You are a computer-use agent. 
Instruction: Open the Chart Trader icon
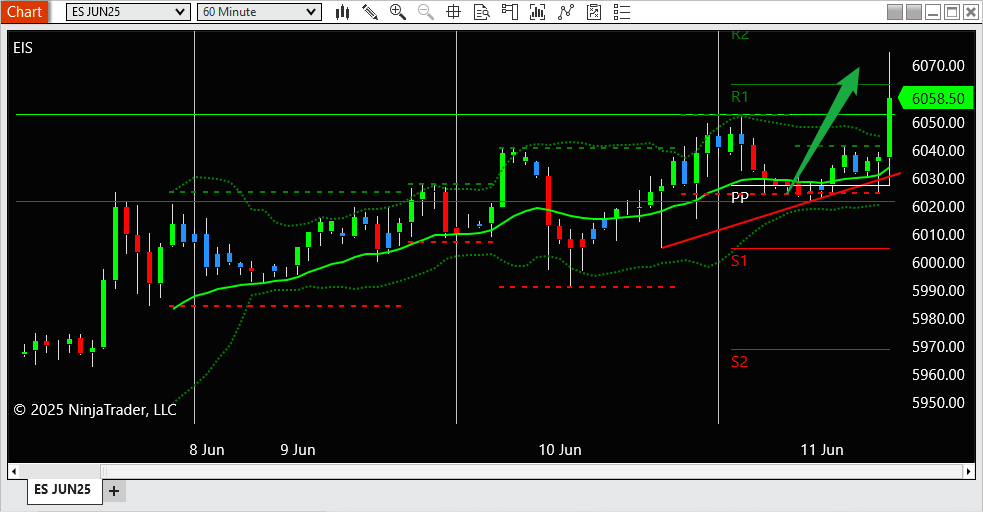pos(510,12)
